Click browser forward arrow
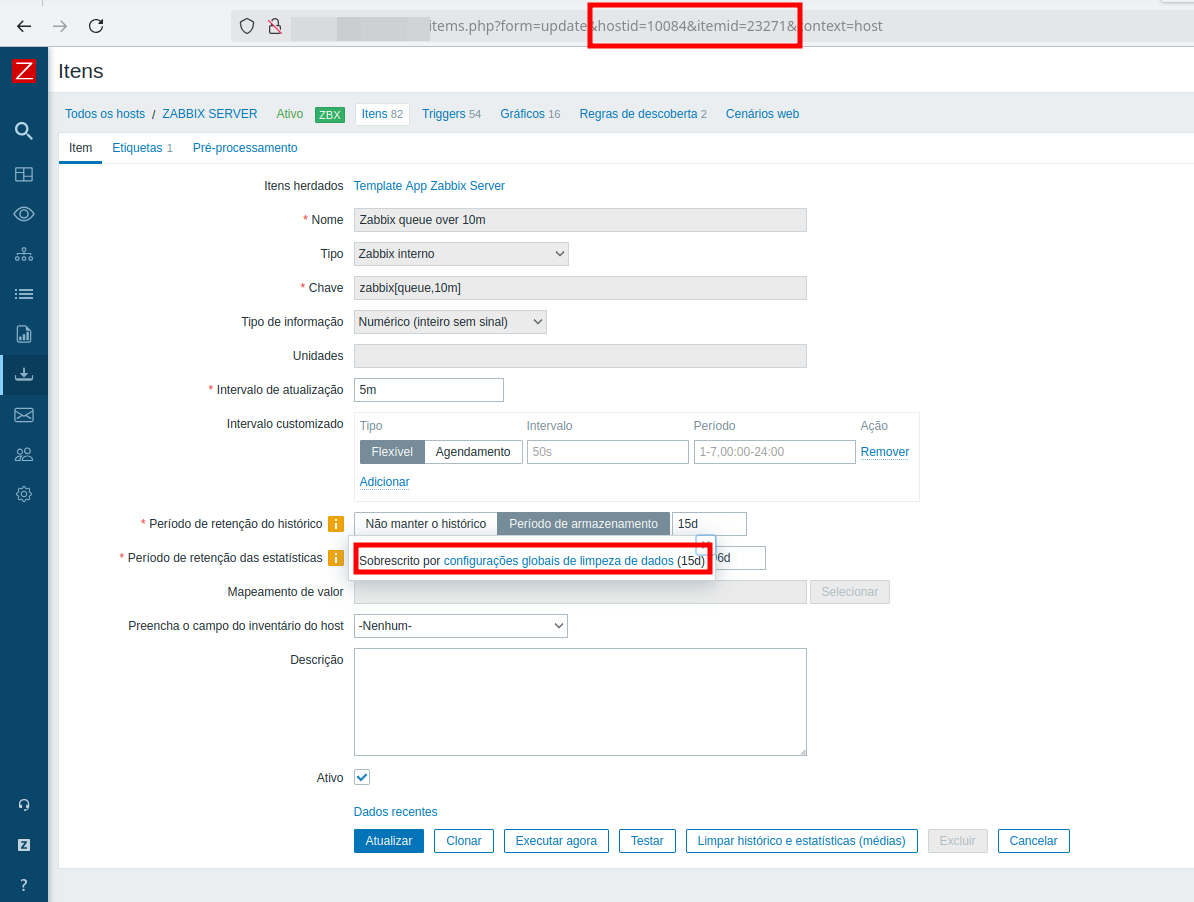The image size is (1194, 902). (59, 26)
